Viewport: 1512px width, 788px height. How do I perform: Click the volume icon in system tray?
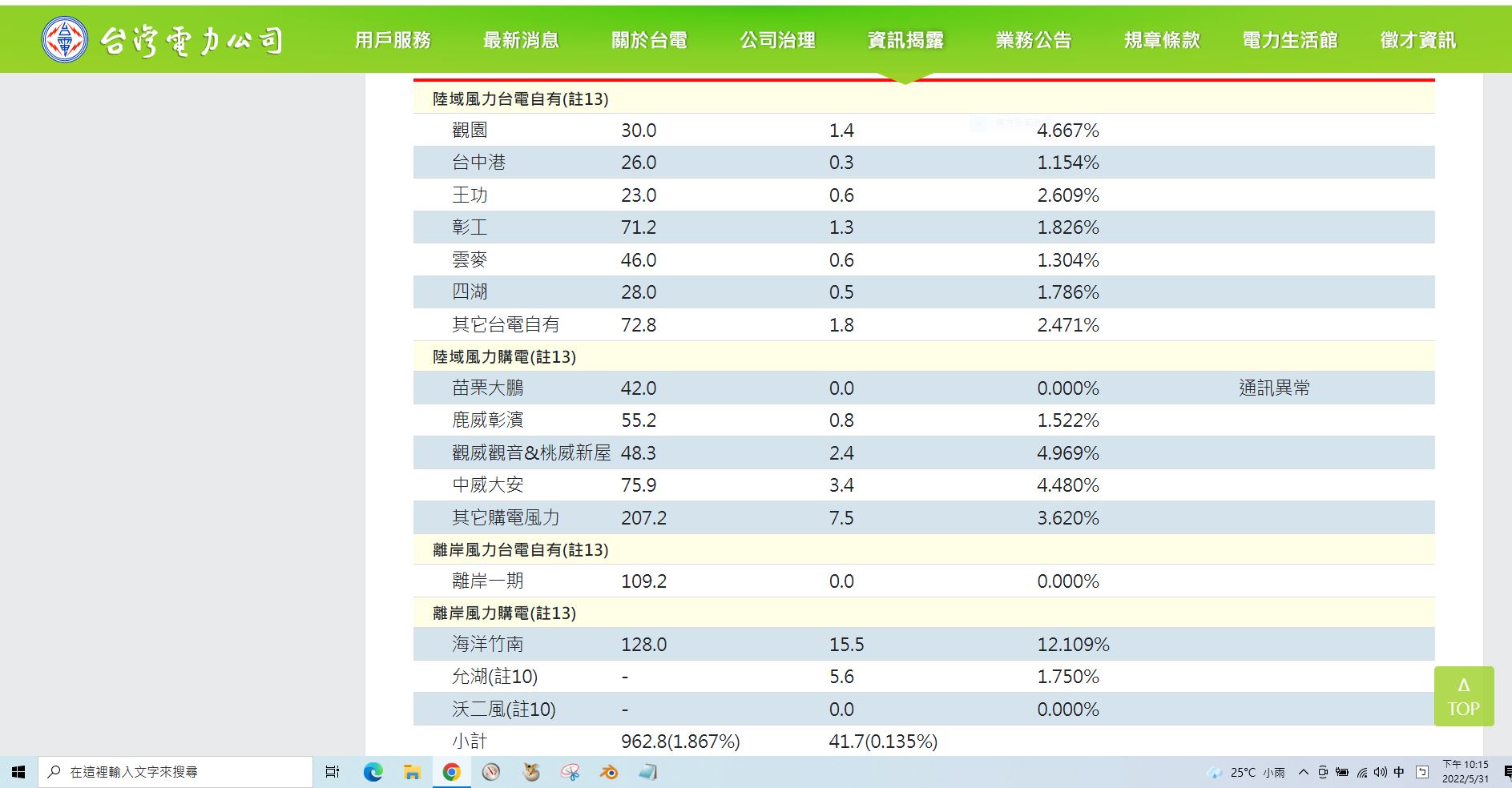tap(1380, 772)
